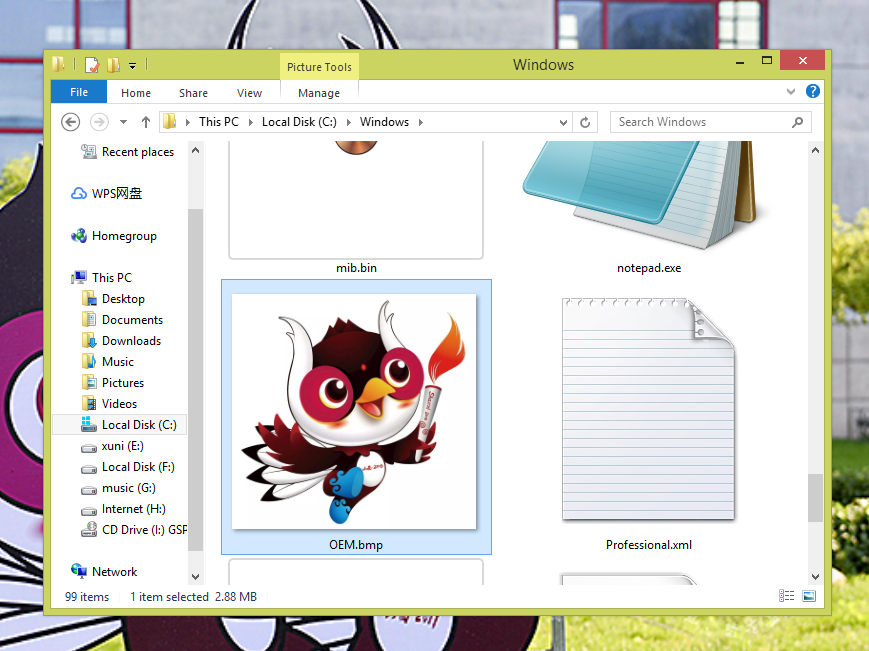This screenshot has height=651, width=869.
Task: Open Help via question mark icon
Action: 812,91
